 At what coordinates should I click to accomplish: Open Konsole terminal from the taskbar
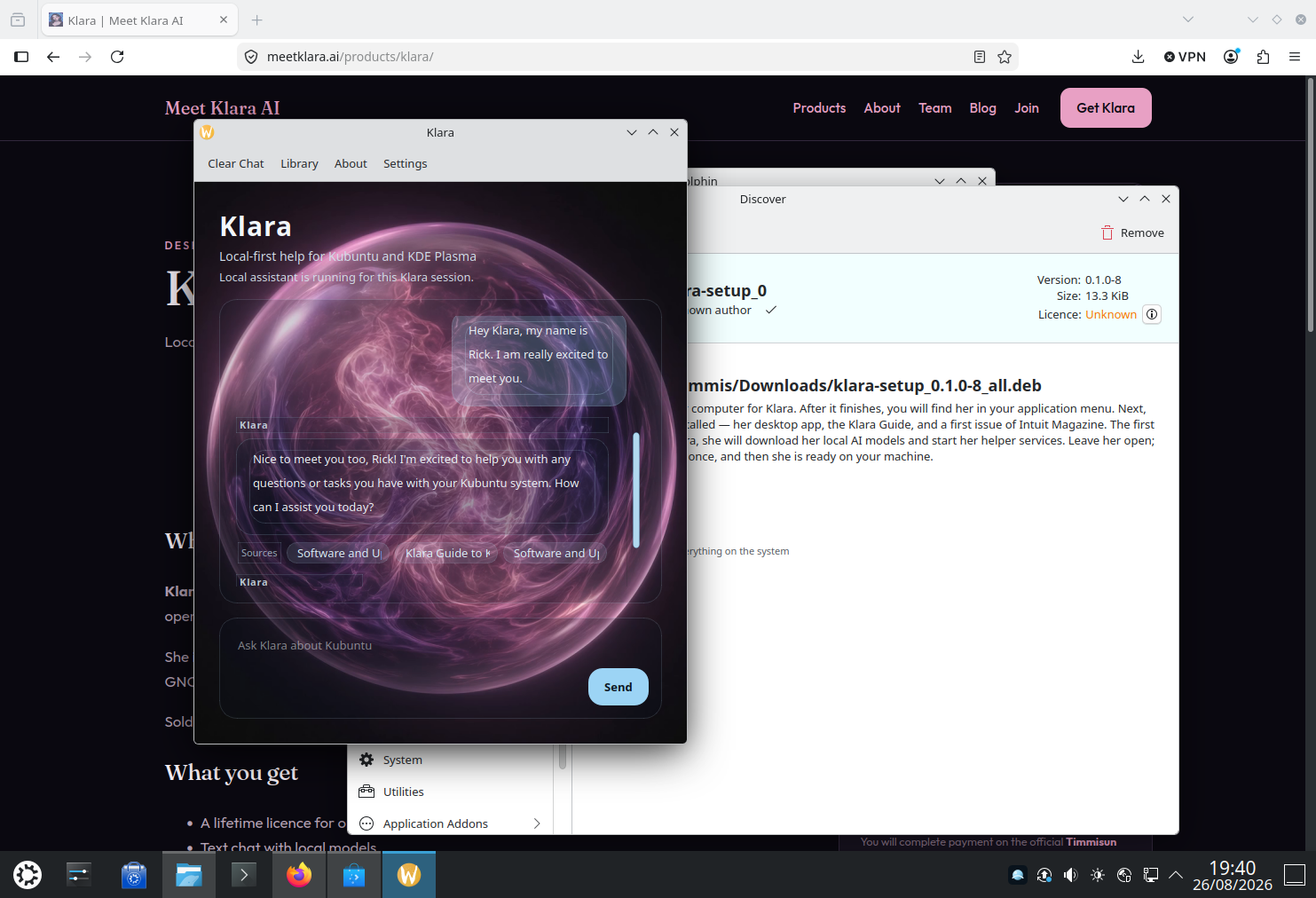[x=243, y=875]
